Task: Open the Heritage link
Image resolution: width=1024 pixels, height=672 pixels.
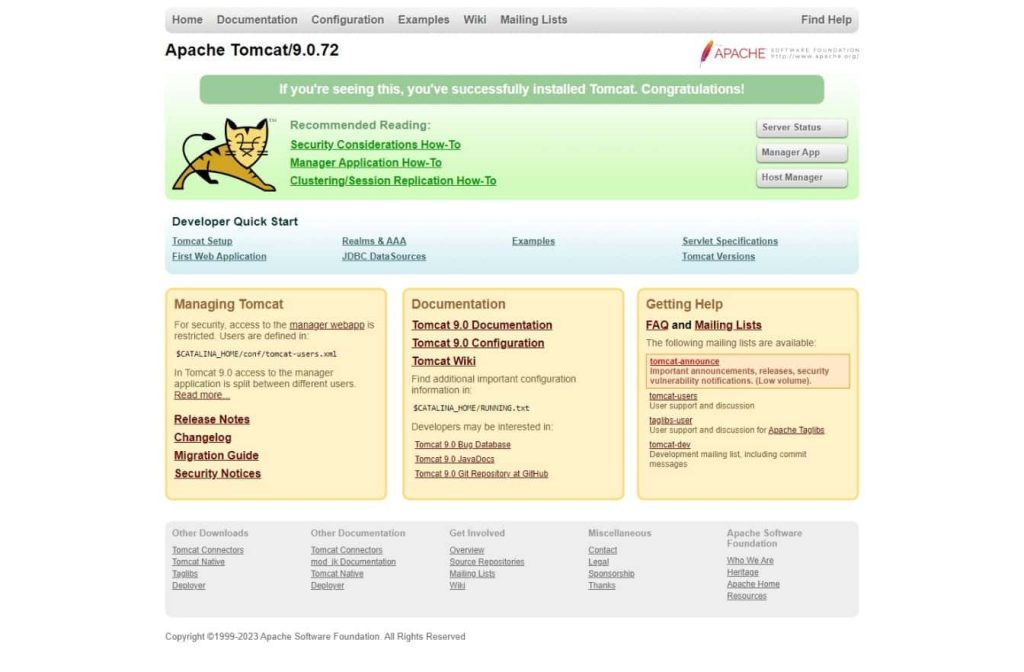Action: 743,573
